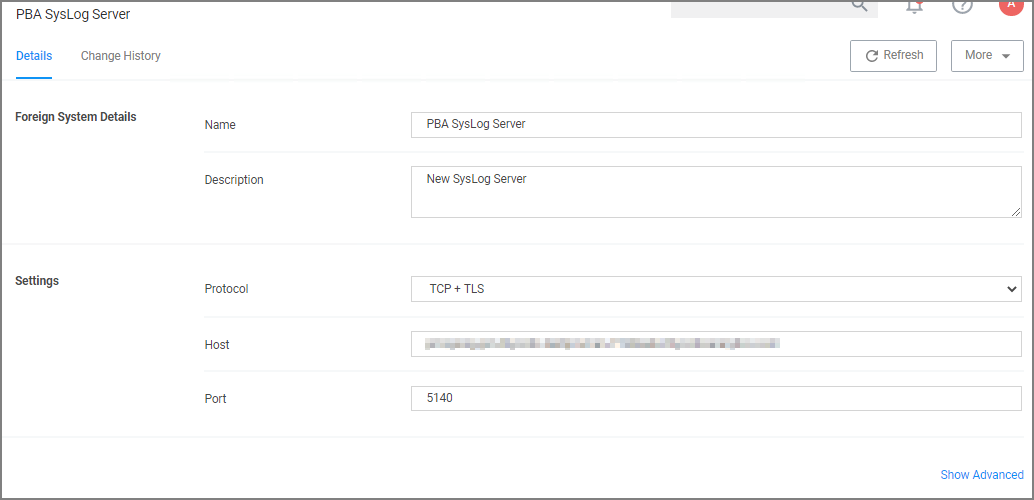
Task: Grab the Description resize handle
Action: [1016, 211]
